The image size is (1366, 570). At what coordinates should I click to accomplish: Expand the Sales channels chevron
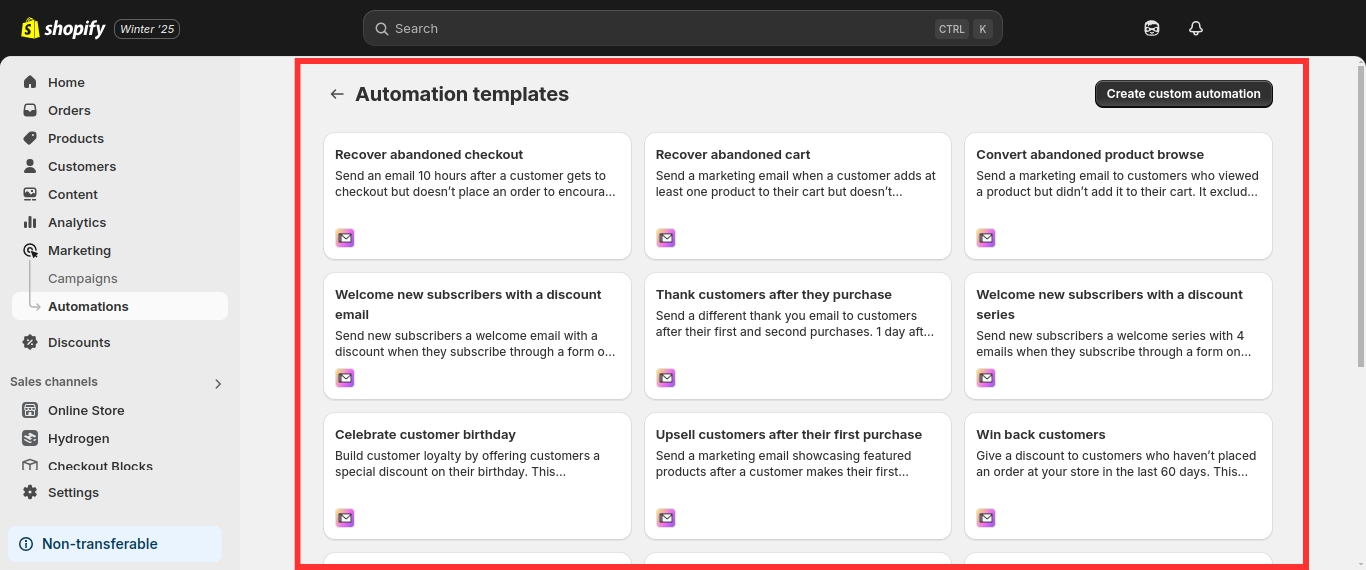click(x=218, y=383)
